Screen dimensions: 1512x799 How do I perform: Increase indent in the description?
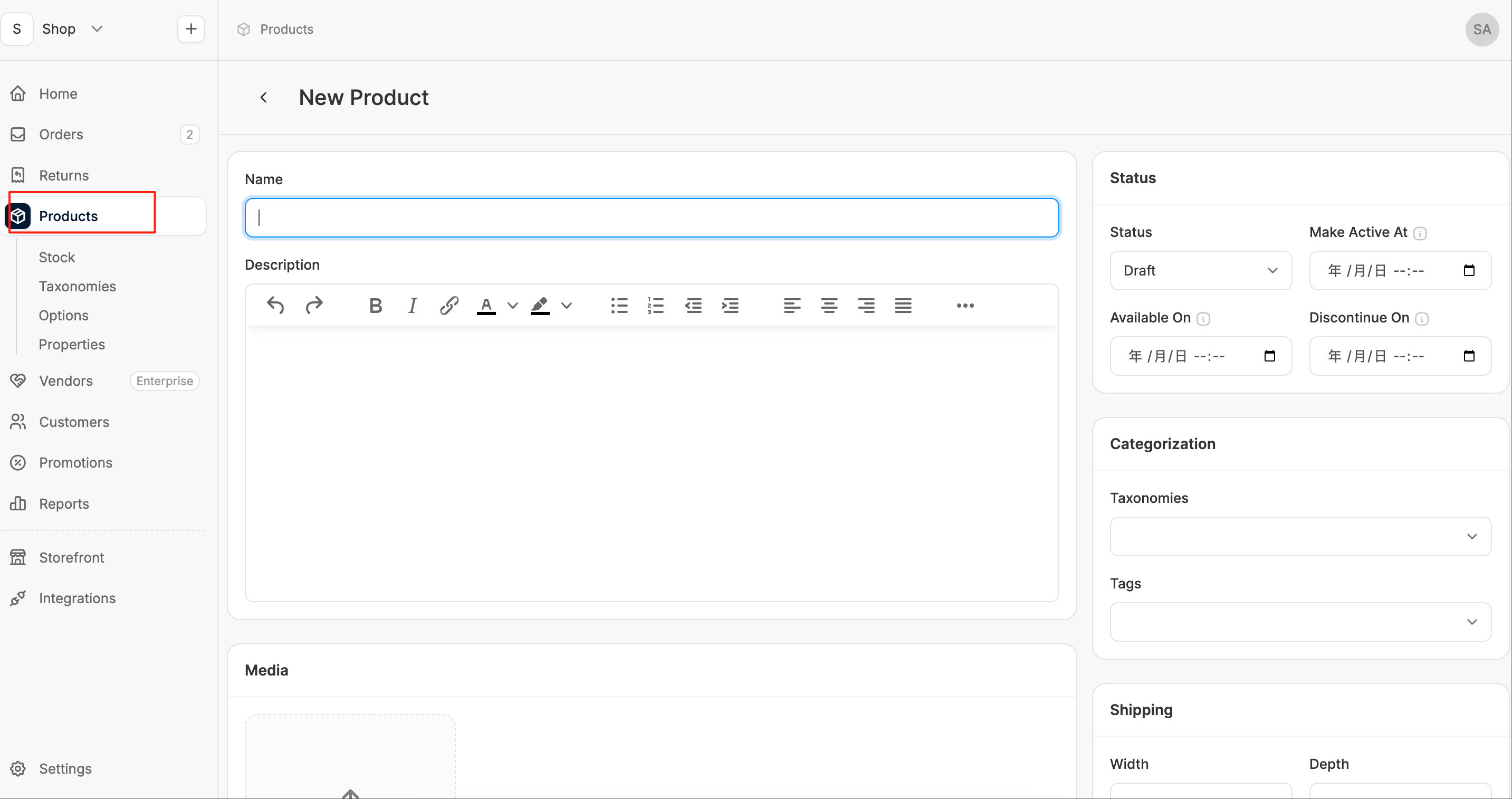point(730,305)
